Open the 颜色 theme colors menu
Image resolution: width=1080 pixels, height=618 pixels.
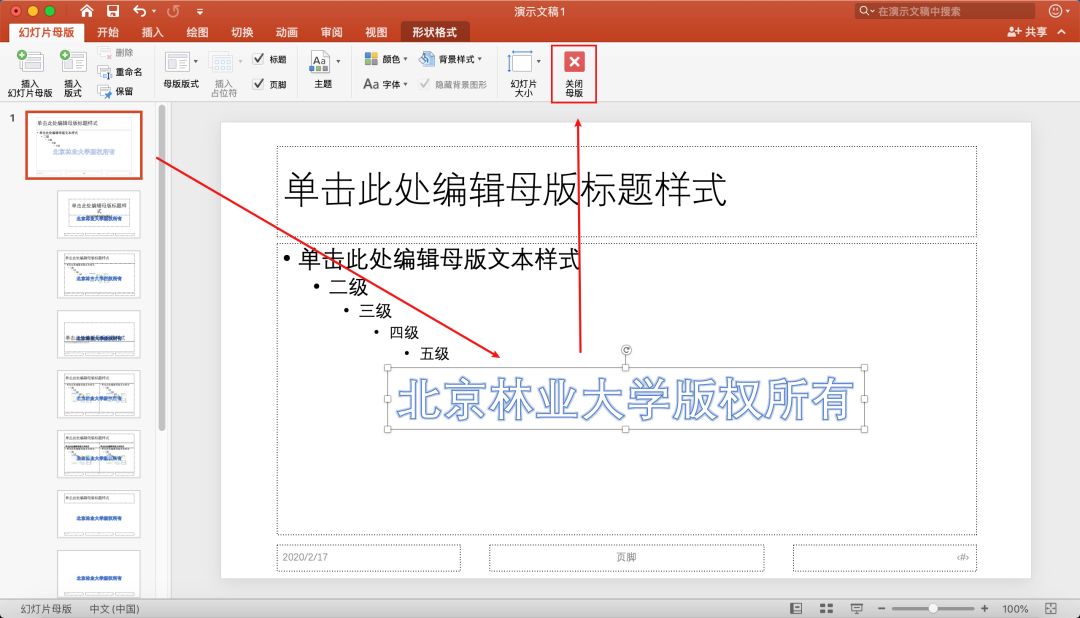tap(386, 59)
